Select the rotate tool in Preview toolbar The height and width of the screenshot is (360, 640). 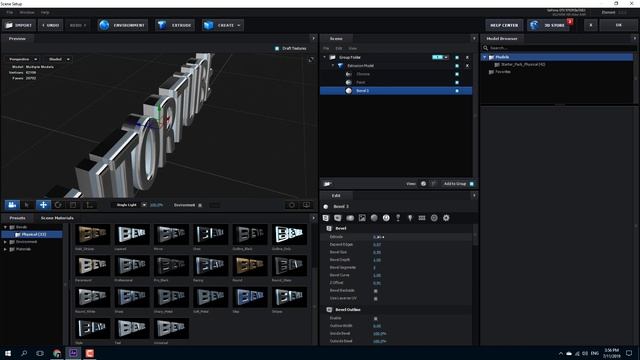pyautogui.click(x=58, y=205)
